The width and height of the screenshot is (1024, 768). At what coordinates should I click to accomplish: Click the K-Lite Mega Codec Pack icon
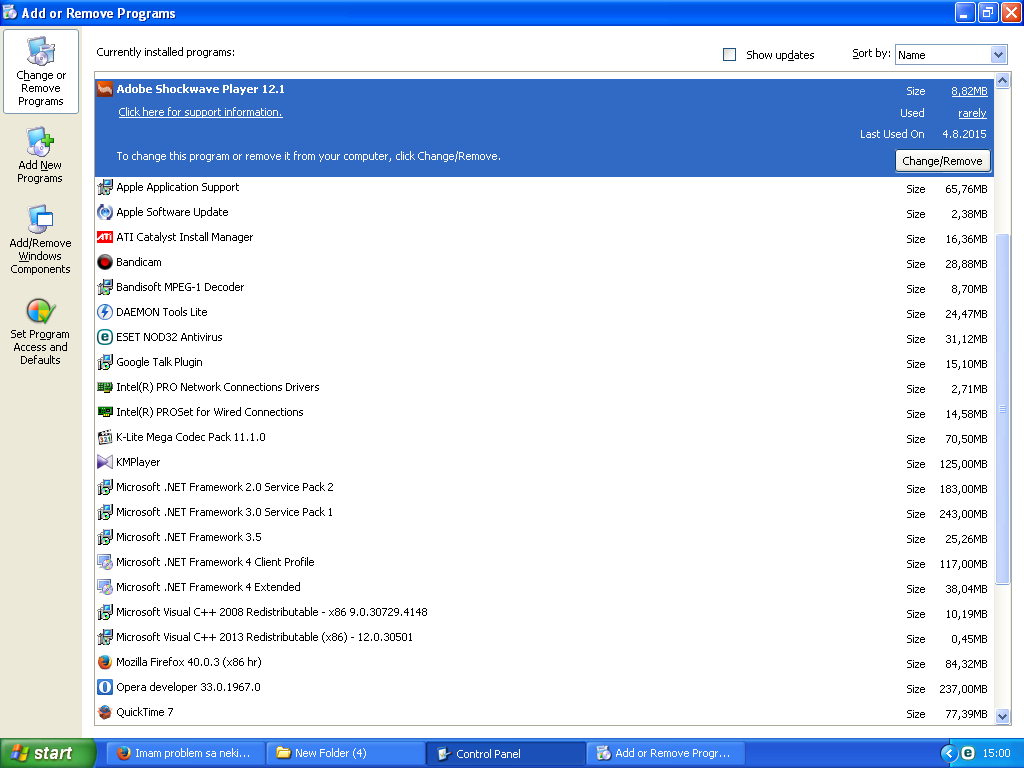(104, 438)
